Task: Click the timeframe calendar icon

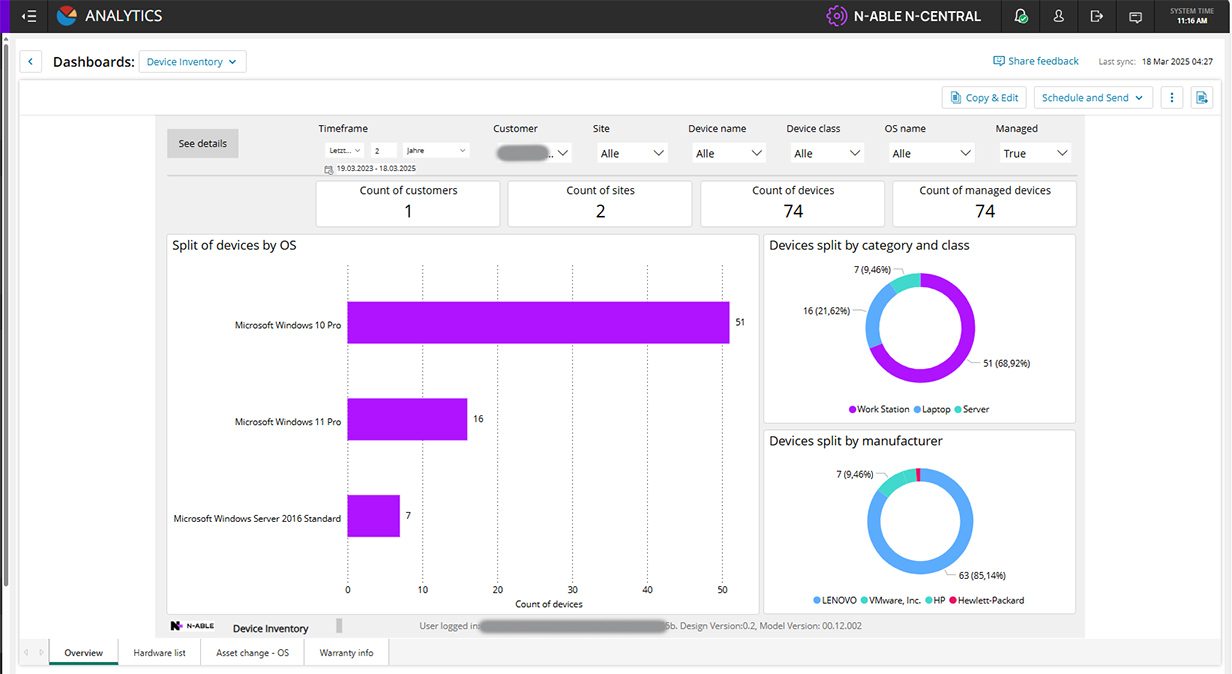Action: [329, 170]
